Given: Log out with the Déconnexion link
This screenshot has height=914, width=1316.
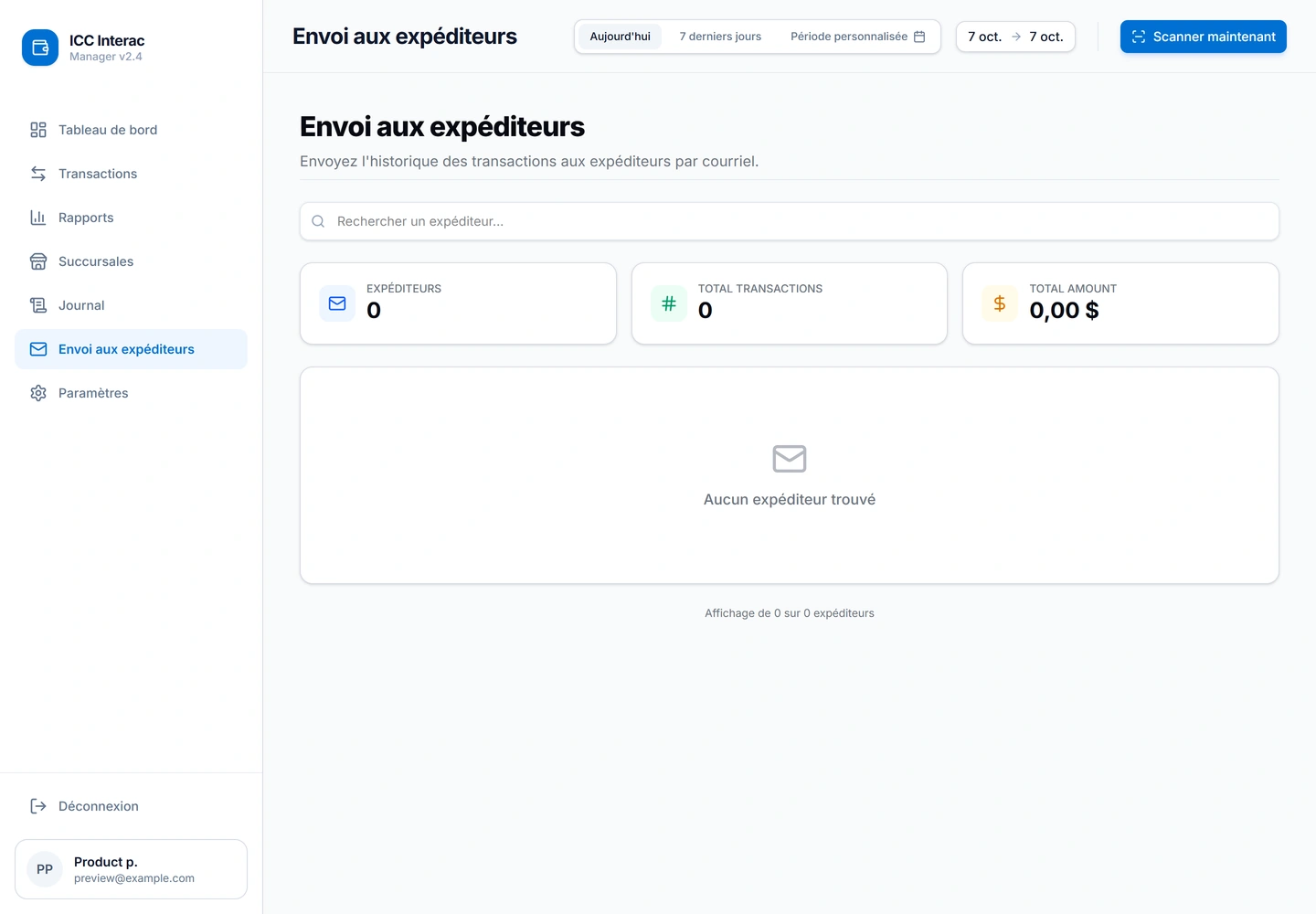Looking at the screenshot, I should point(131,806).
